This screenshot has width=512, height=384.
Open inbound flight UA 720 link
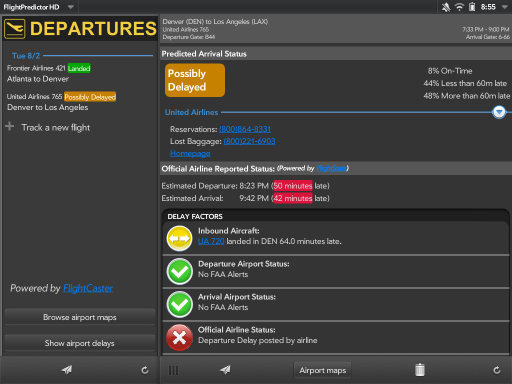[x=211, y=241]
